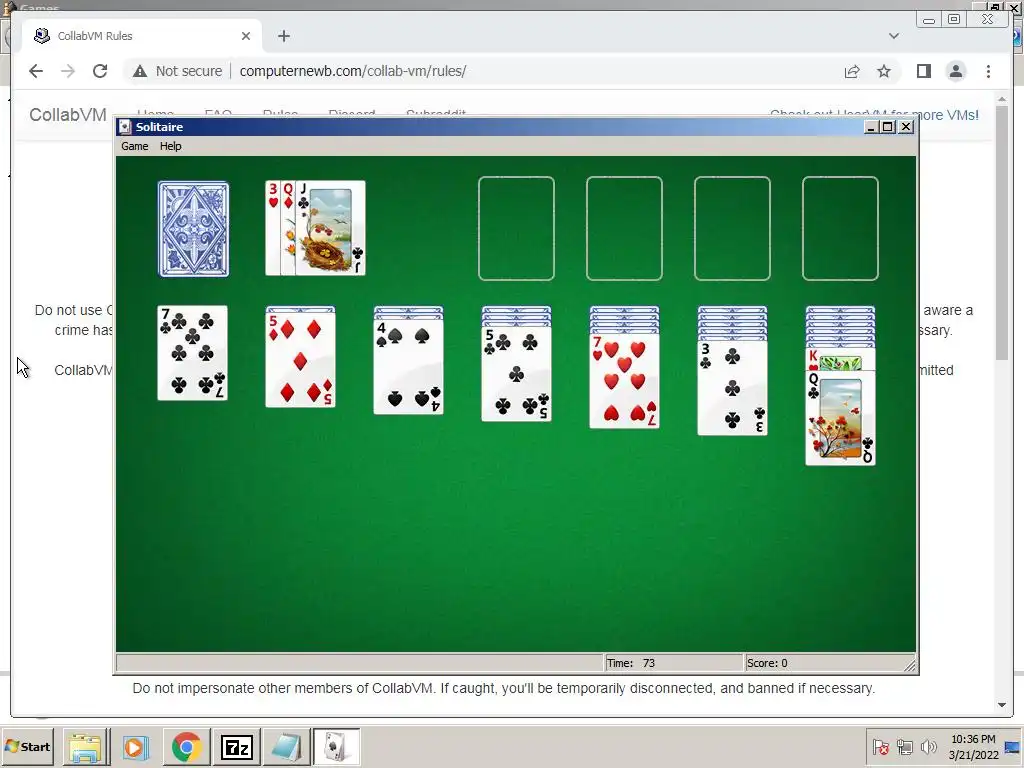Select the 5 of clubs card
1024x768 pixels.
516,374
